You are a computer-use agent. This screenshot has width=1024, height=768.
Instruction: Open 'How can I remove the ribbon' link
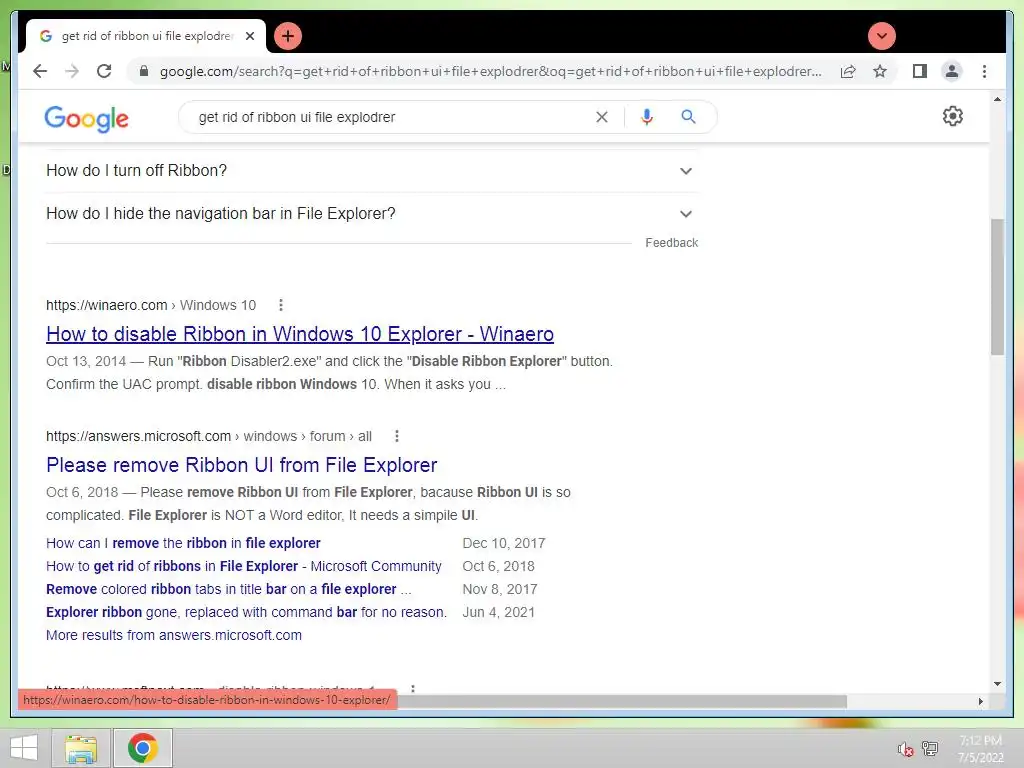(x=184, y=543)
